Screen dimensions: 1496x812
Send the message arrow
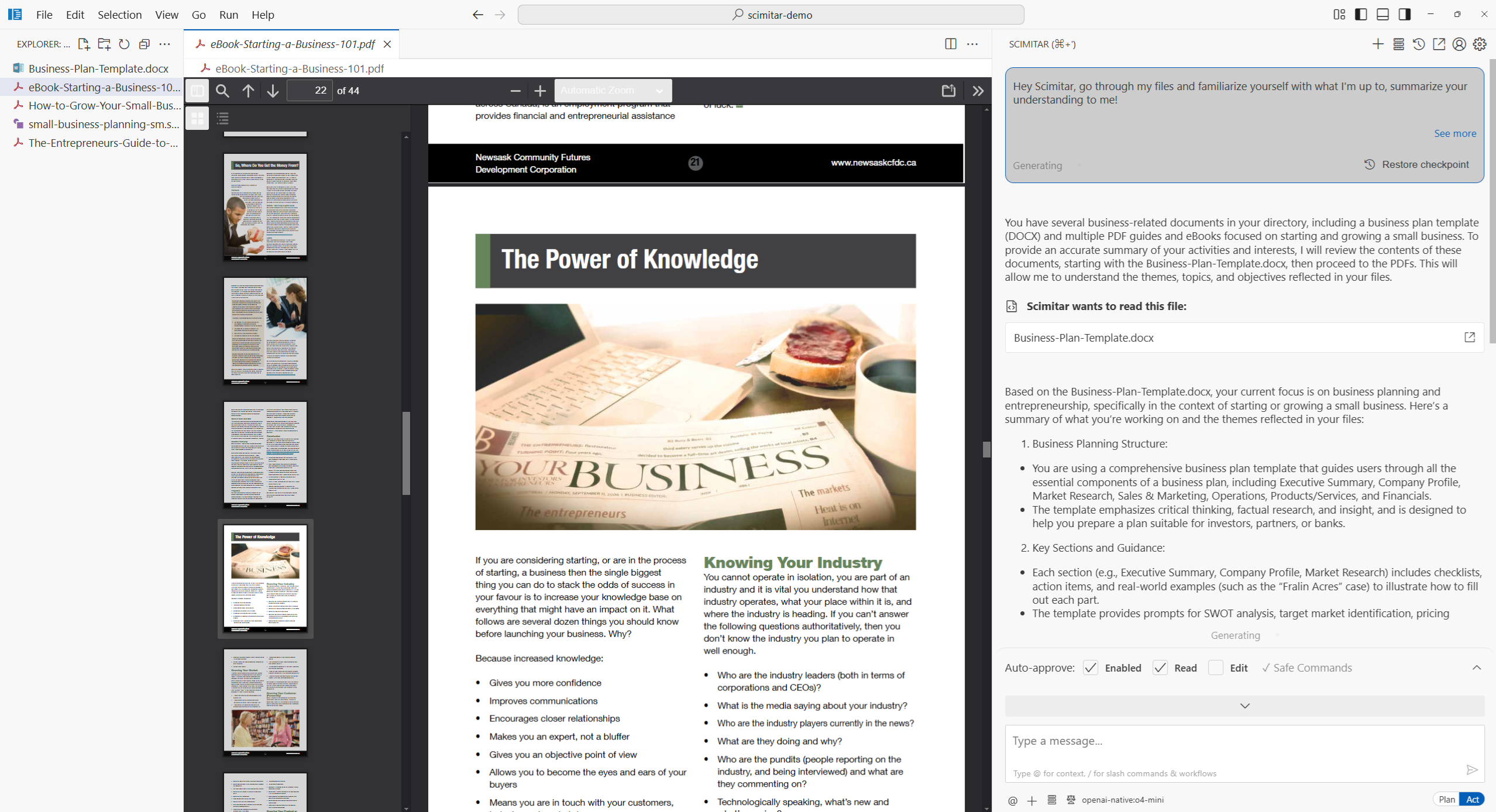pos(1472,770)
